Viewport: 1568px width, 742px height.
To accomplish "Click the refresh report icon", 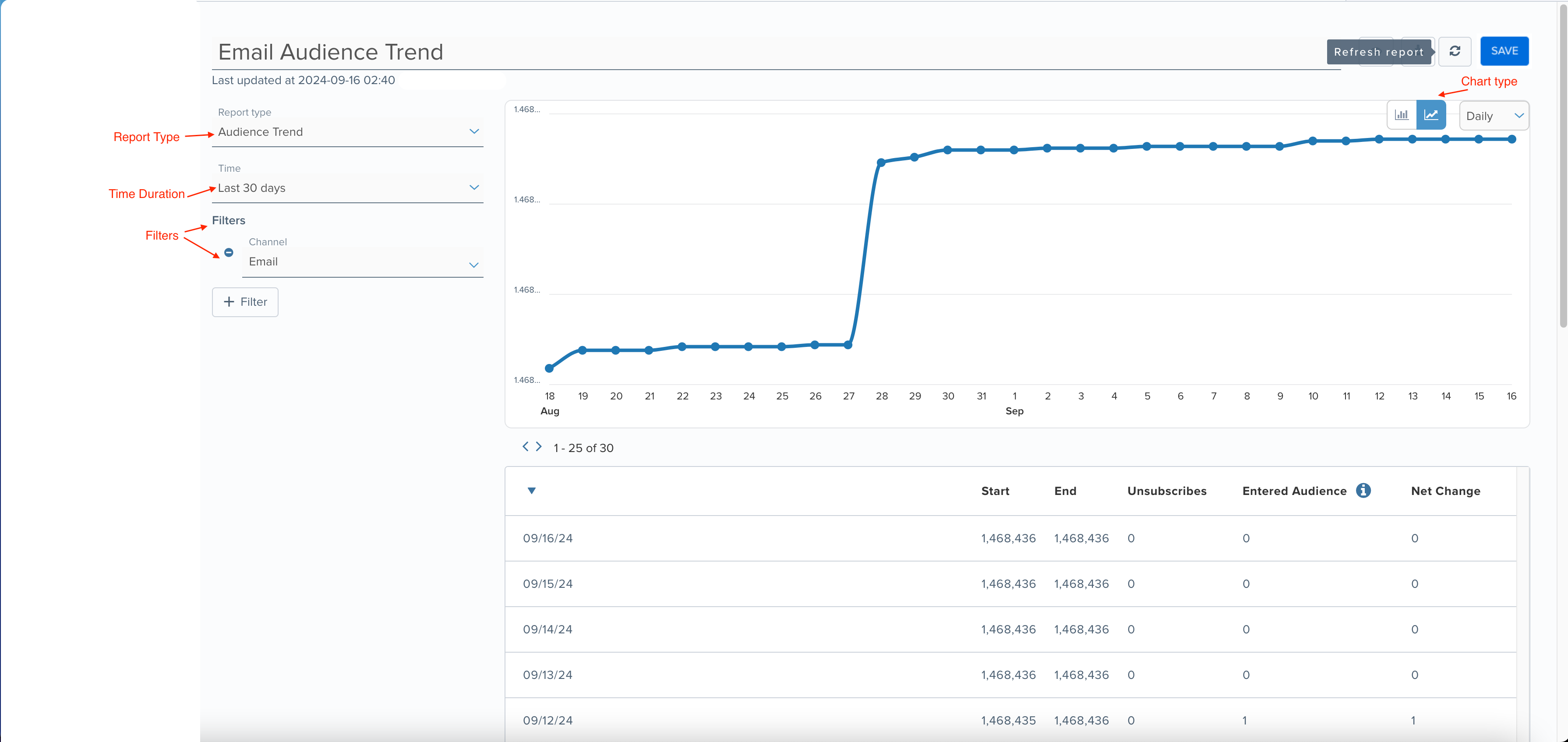I will 1454,51.
